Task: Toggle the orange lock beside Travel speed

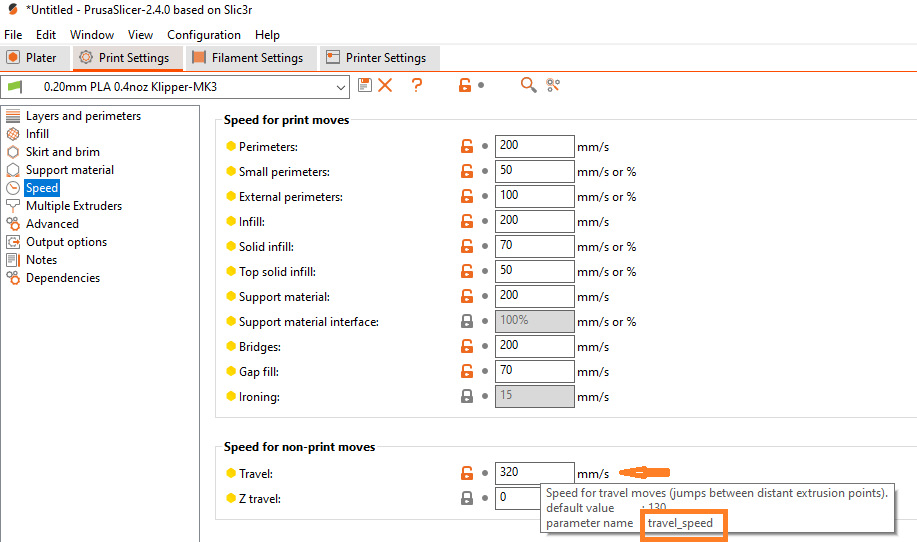Action: point(466,473)
